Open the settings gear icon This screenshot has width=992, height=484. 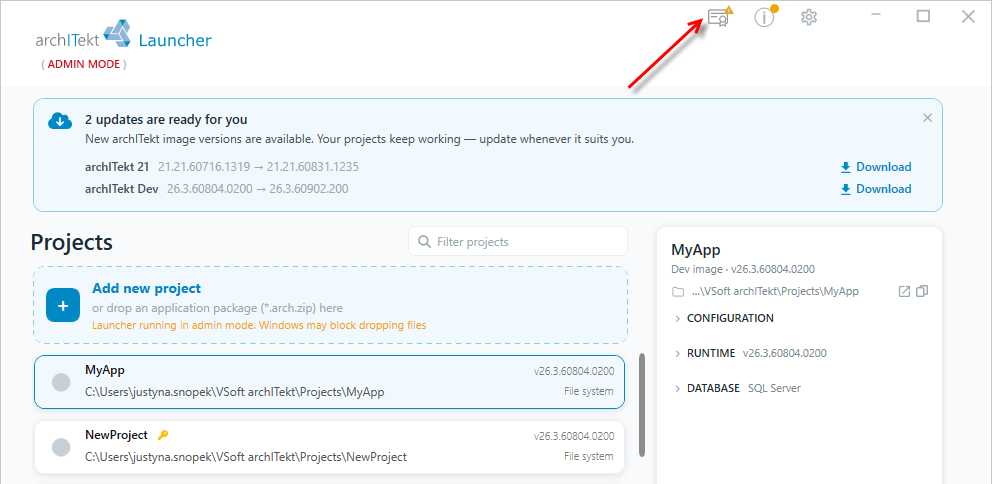pyautogui.click(x=809, y=17)
